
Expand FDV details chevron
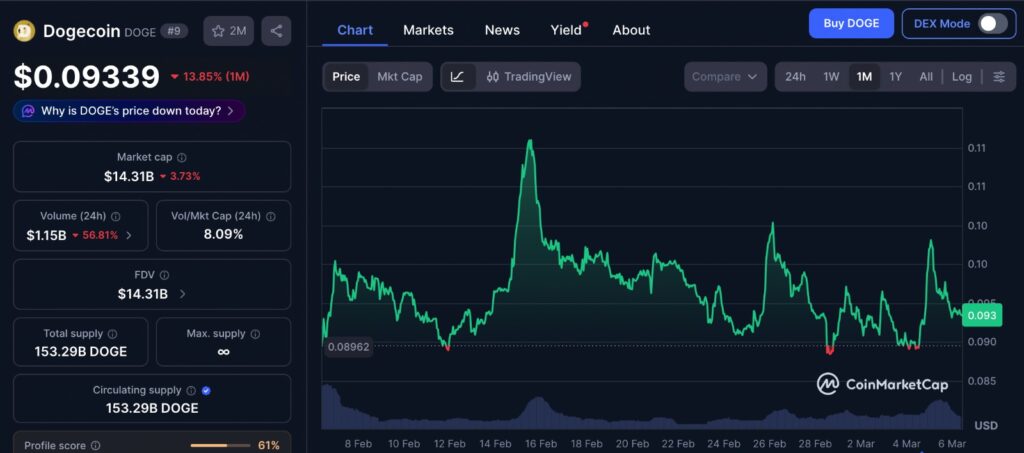(182, 294)
